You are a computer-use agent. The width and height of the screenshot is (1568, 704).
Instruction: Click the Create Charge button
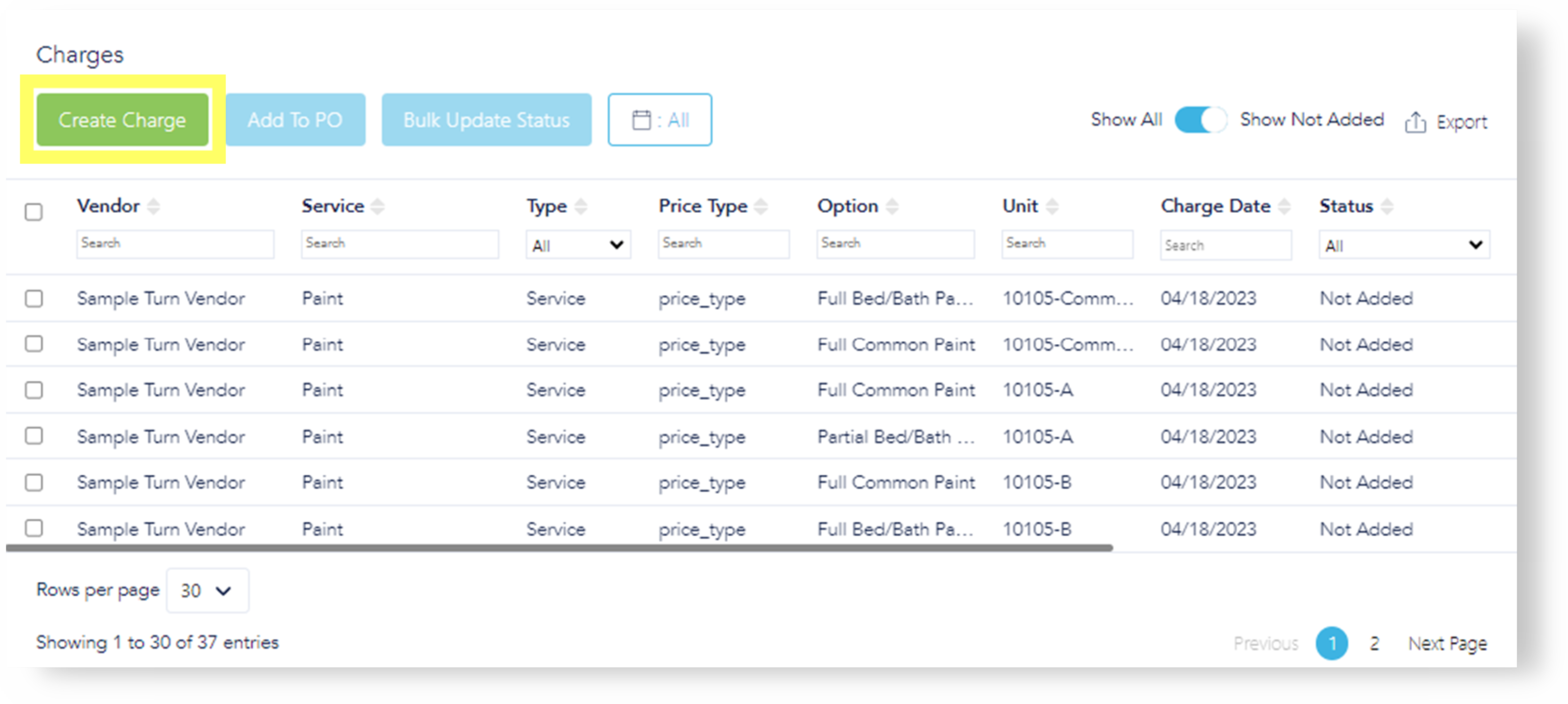(122, 120)
